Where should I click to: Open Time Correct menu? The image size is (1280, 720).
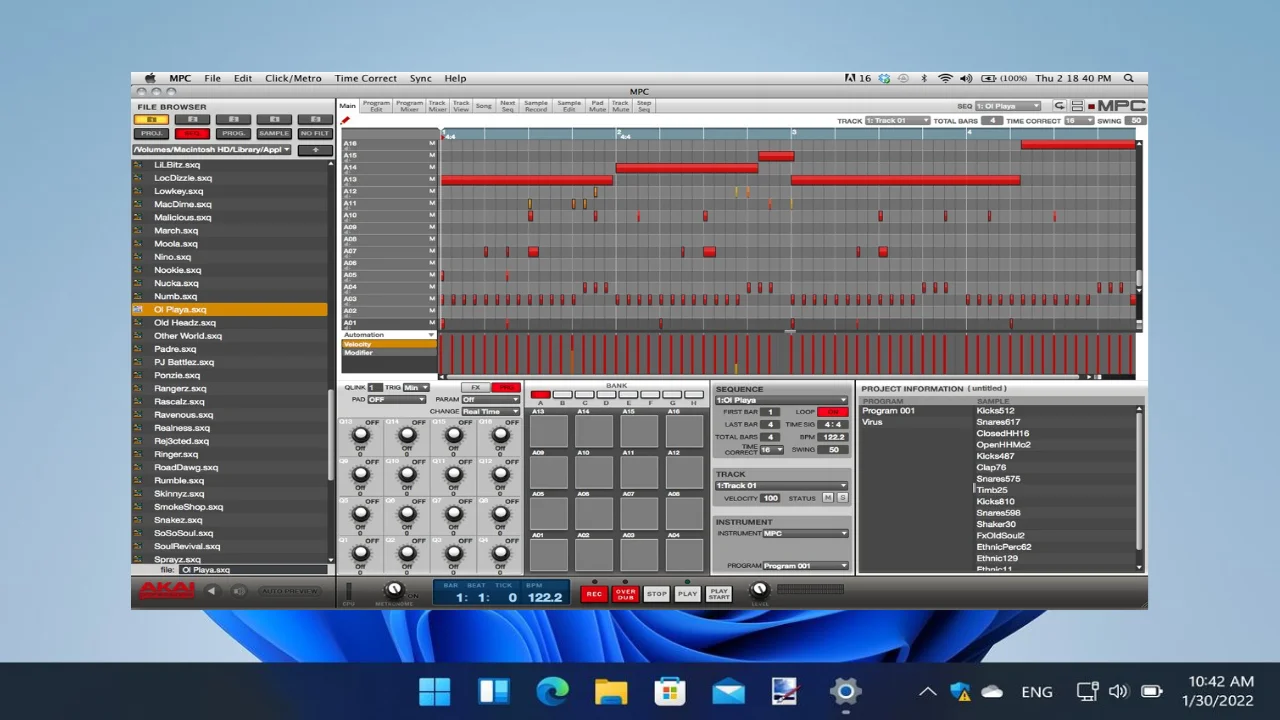(366, 78)
